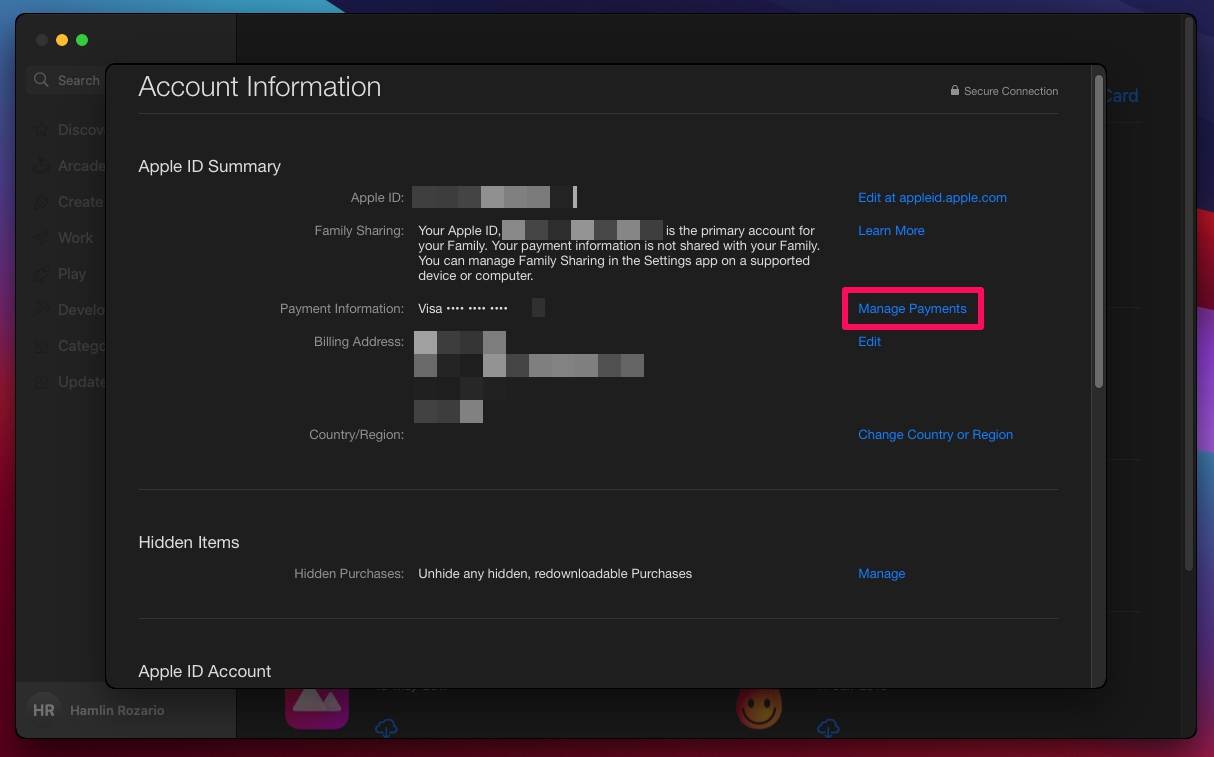Click the Secure Connection lock icon
Viewport: 1214px width, 757px height.
955,91
